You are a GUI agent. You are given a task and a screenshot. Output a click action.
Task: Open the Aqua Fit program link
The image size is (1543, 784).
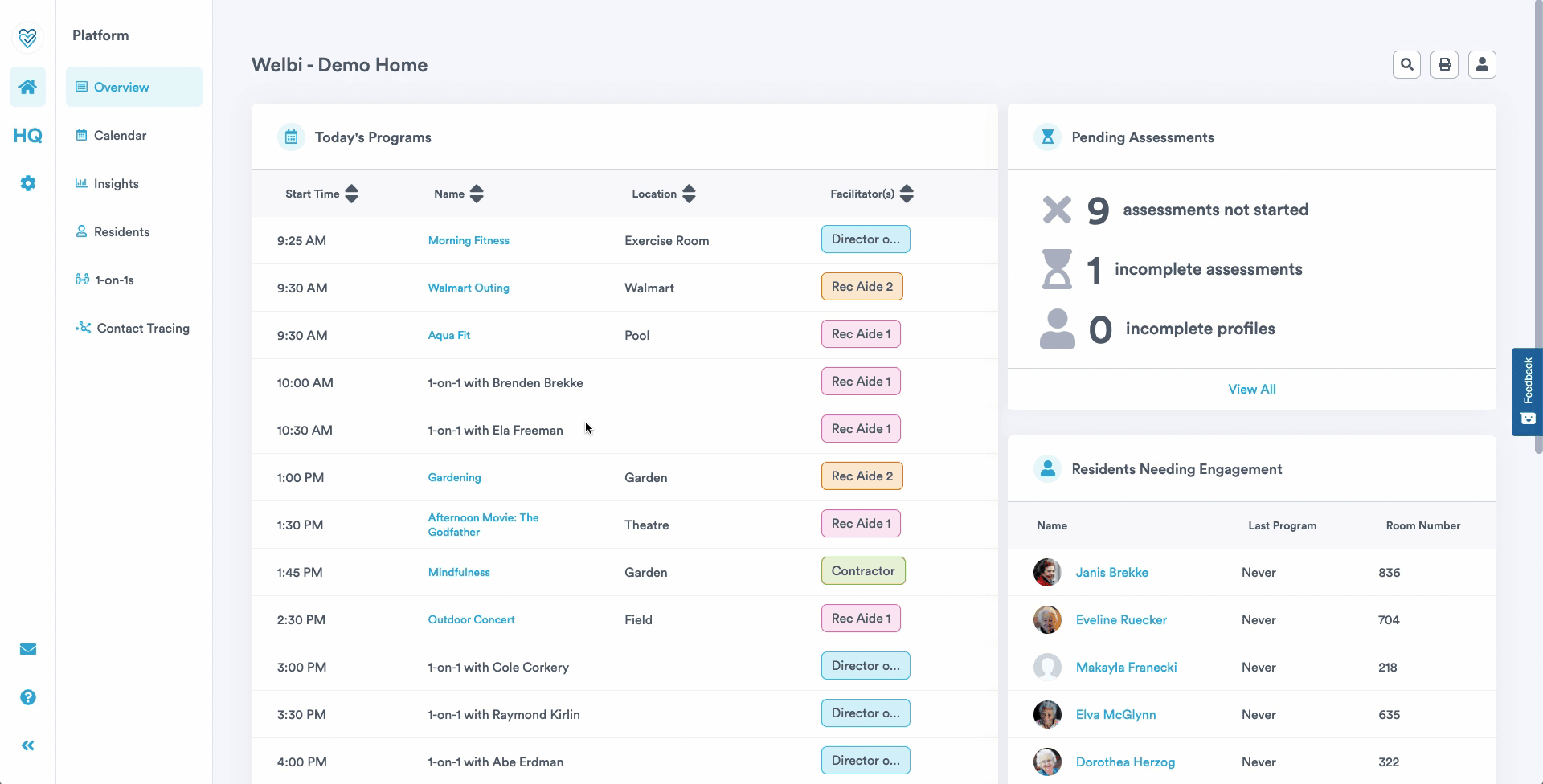click(x=448, y=335)
